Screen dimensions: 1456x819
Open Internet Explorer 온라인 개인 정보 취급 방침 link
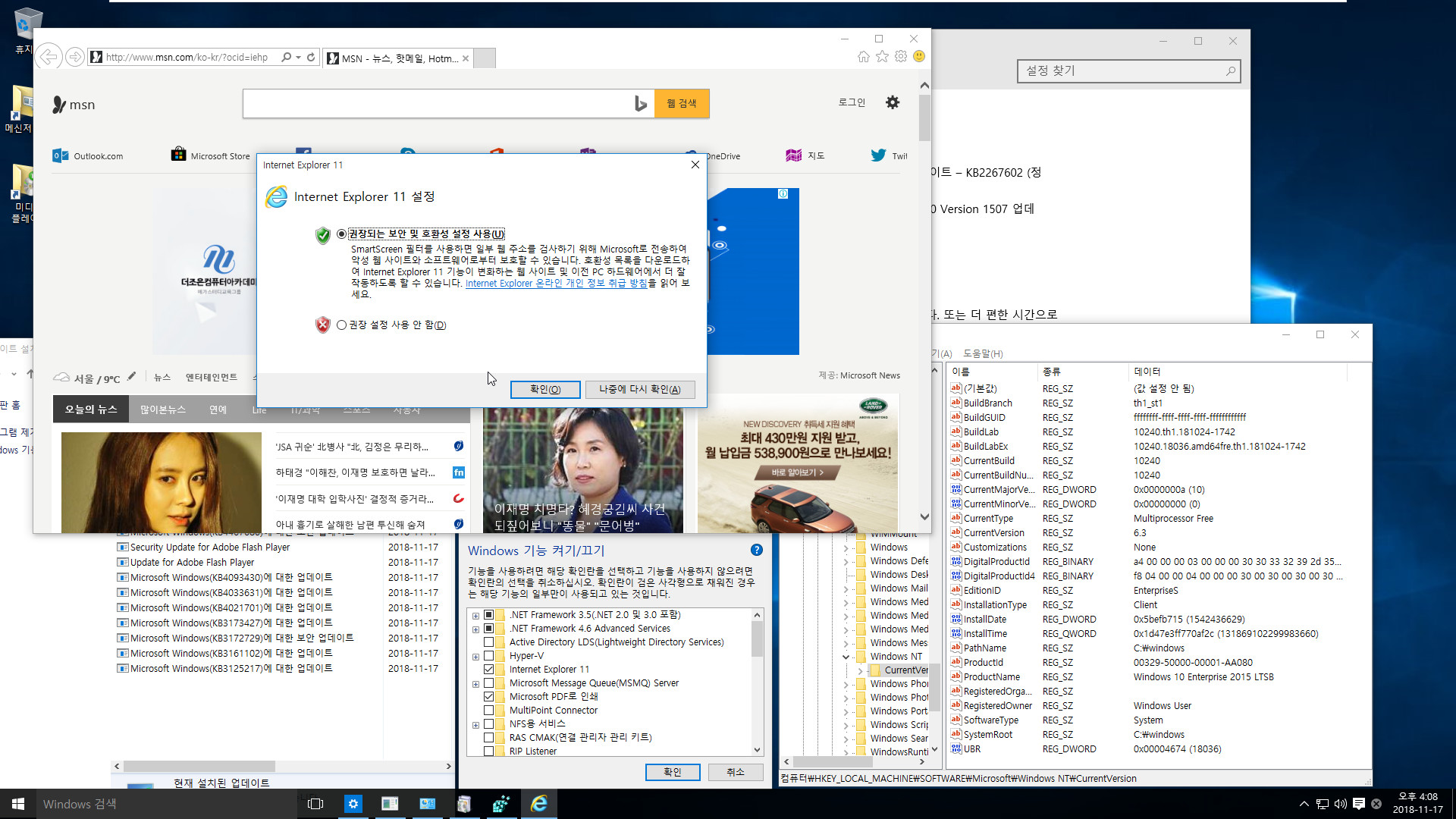point(556,284)
